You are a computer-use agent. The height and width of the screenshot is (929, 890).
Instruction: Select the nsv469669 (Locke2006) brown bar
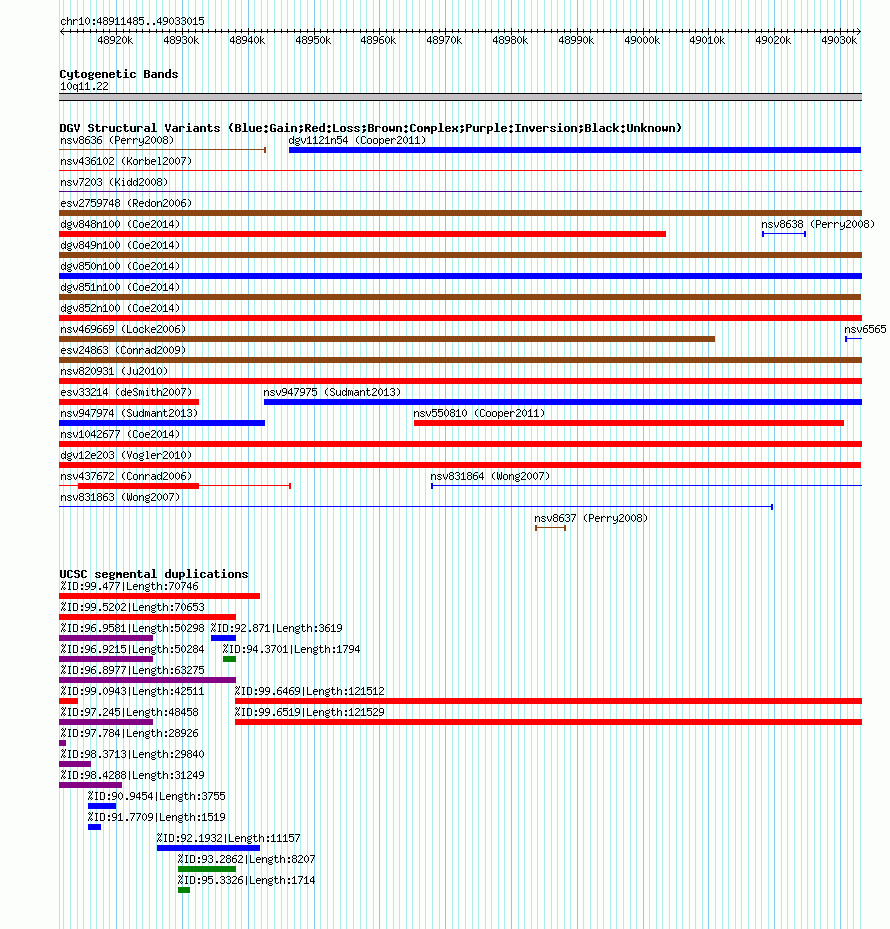click(387, 339)
